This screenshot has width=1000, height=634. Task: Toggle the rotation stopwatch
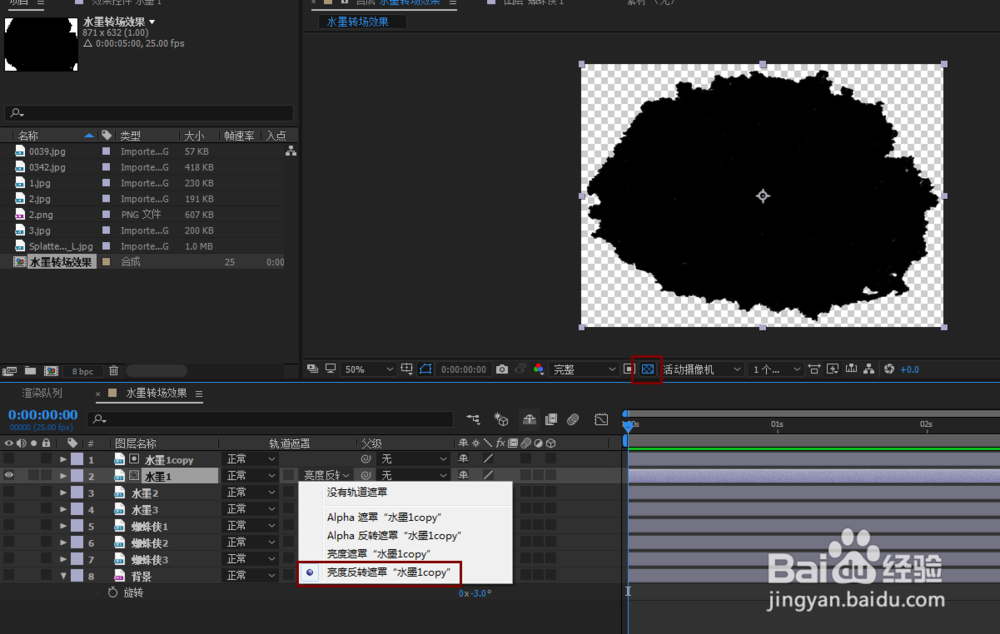[x=113, y=593]
